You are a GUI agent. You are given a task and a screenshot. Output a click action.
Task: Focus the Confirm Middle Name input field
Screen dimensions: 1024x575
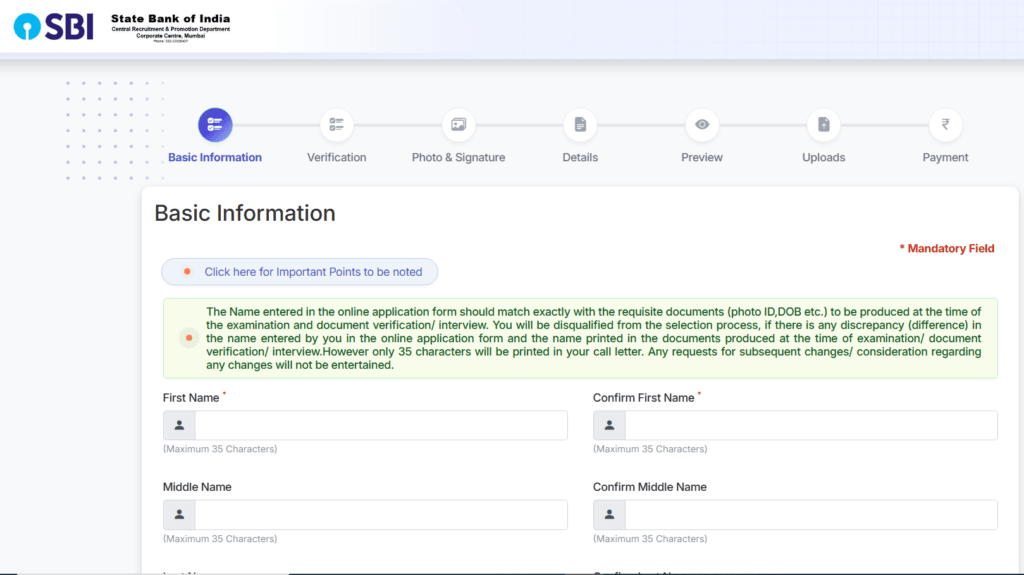coord(811,515)
